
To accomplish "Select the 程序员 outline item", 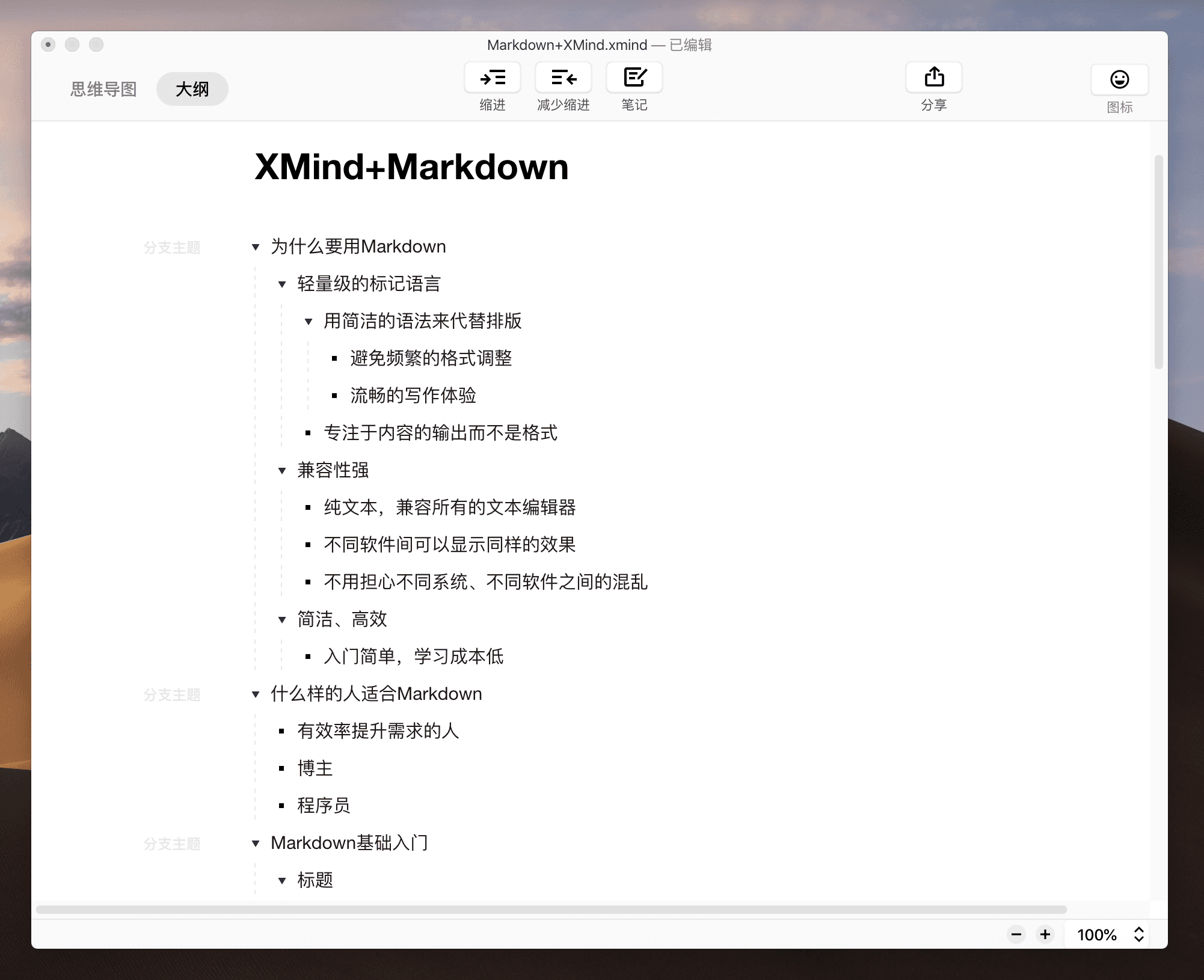I will pyautogui.click(x=322, y=806).
